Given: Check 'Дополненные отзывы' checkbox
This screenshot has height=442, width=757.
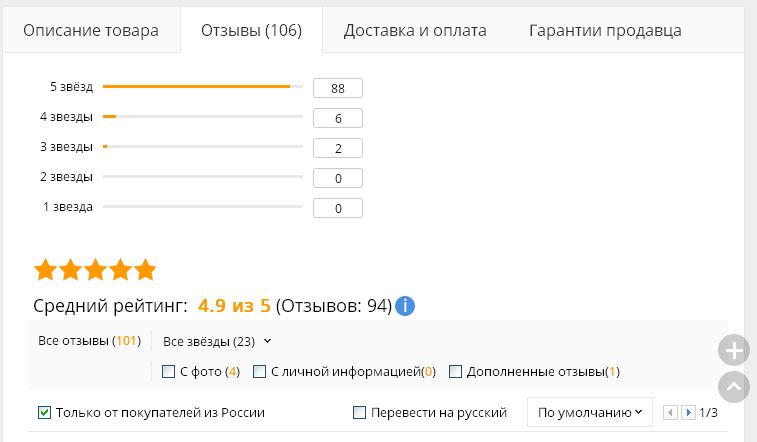Looking at the screenshot, I should click(x=455, y=372).
